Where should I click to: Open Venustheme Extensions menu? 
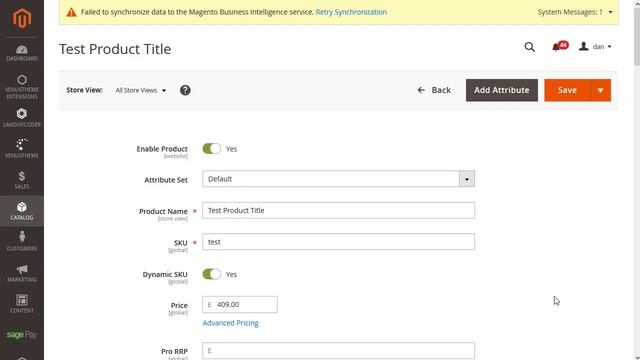22,87
